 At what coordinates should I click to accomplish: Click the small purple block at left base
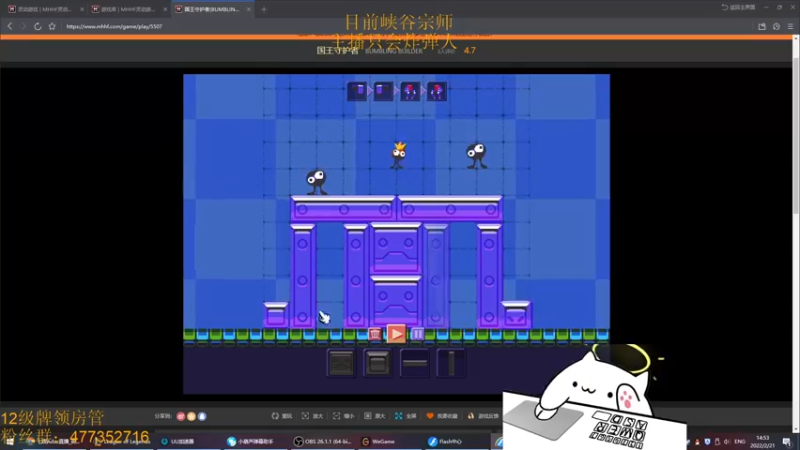pos(276,314)
